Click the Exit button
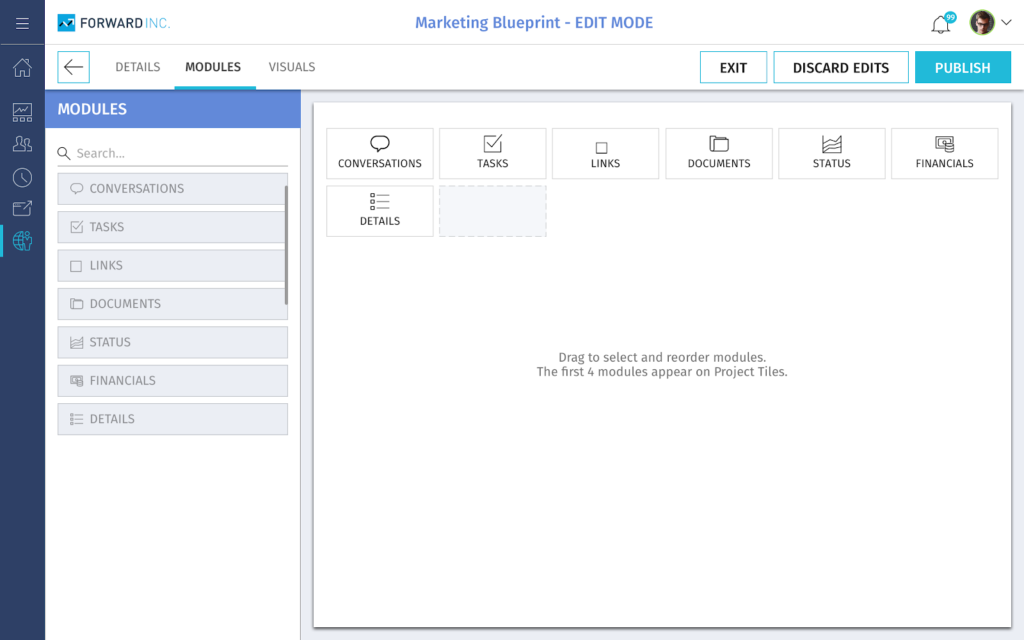 coord(733,67)
